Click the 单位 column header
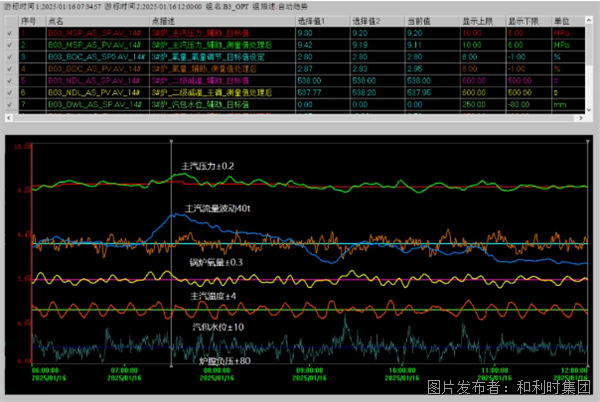 563,20
